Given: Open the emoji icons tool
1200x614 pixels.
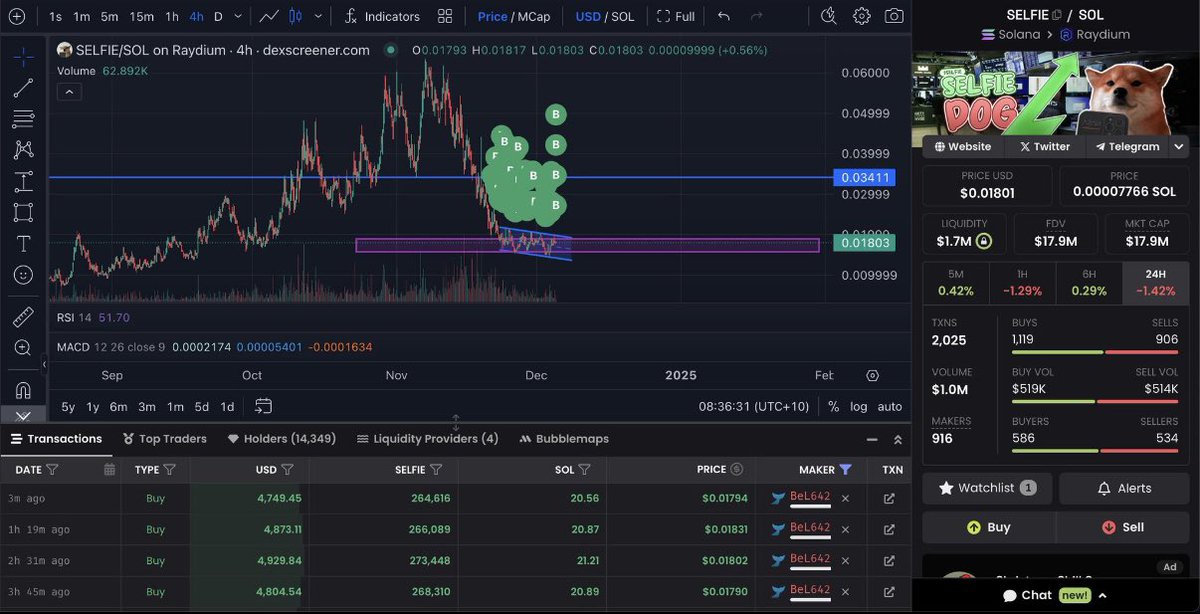Looking at the screenshot, I should (x=23, y=274).
